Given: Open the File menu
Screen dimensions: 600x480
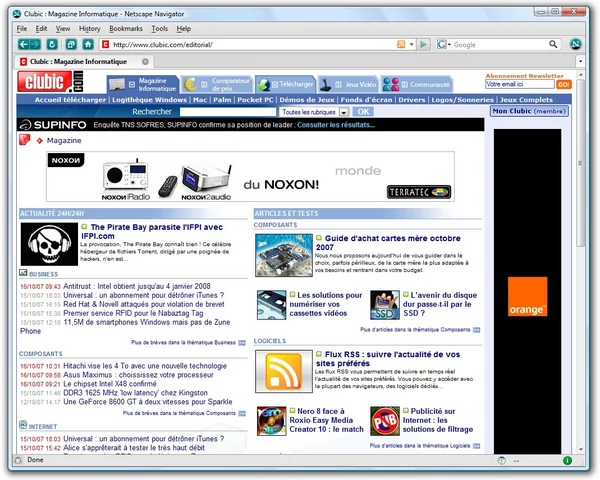Looking at the screenshot, I should [x=22, y=29].
